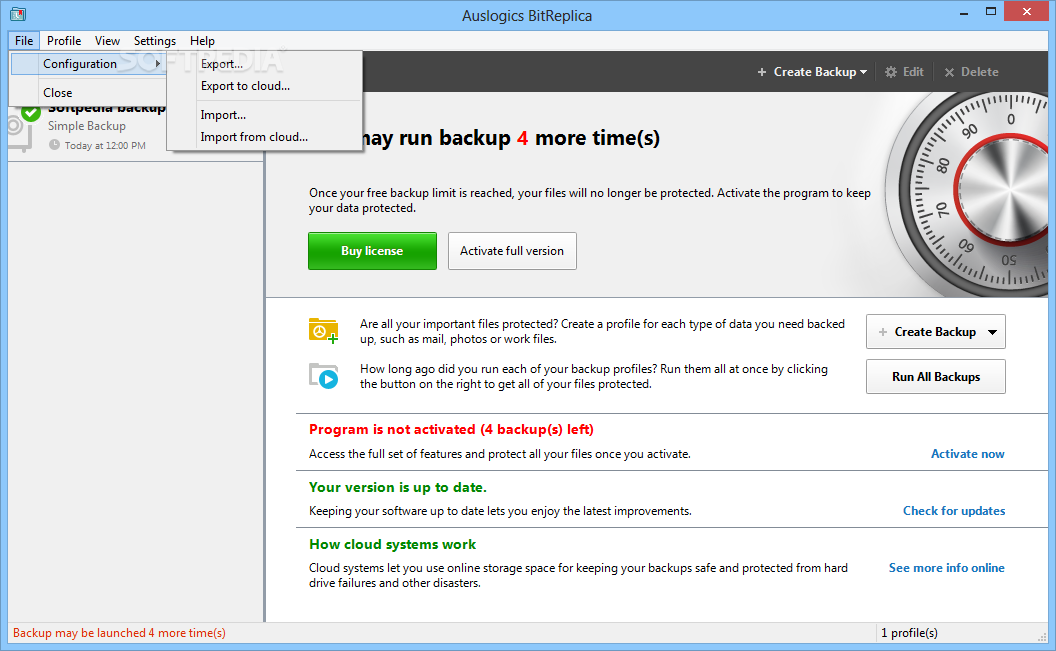Click the Edit gear icon in toolbar
1056x651 pixels.
pos(891,72)
